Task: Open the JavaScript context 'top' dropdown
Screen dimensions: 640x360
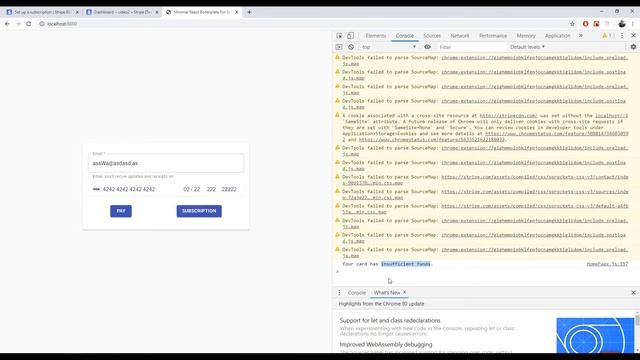Action: click(x=389, y=47)
